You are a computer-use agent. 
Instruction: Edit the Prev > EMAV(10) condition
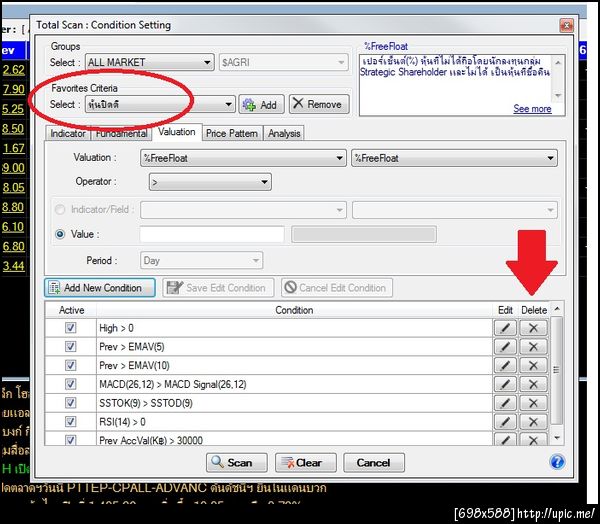tap(505, 366)
